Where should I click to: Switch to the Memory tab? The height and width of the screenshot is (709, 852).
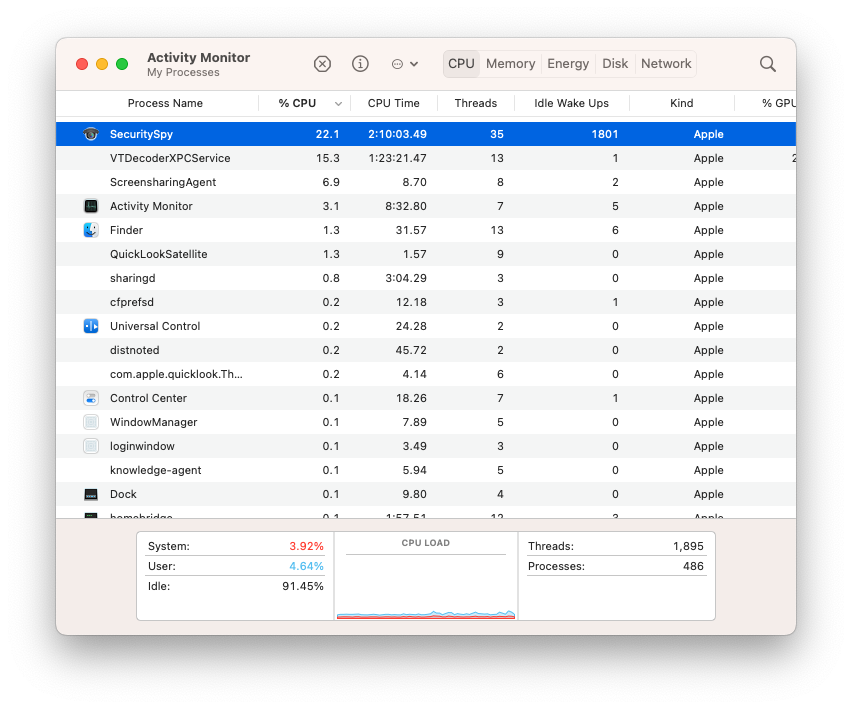point(510,64)
